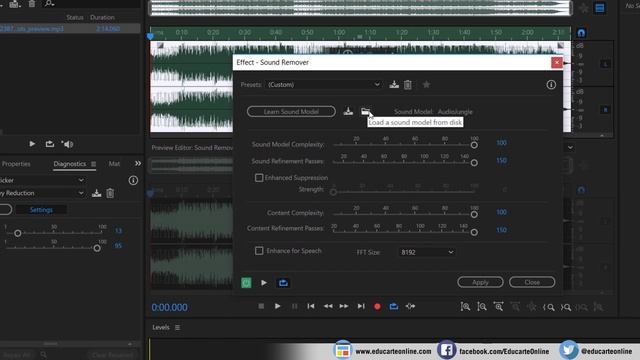The width and height of the screenshot is (640, 360).
Task: Expand hidden panel tabs with chevrons
Action: 138,163
